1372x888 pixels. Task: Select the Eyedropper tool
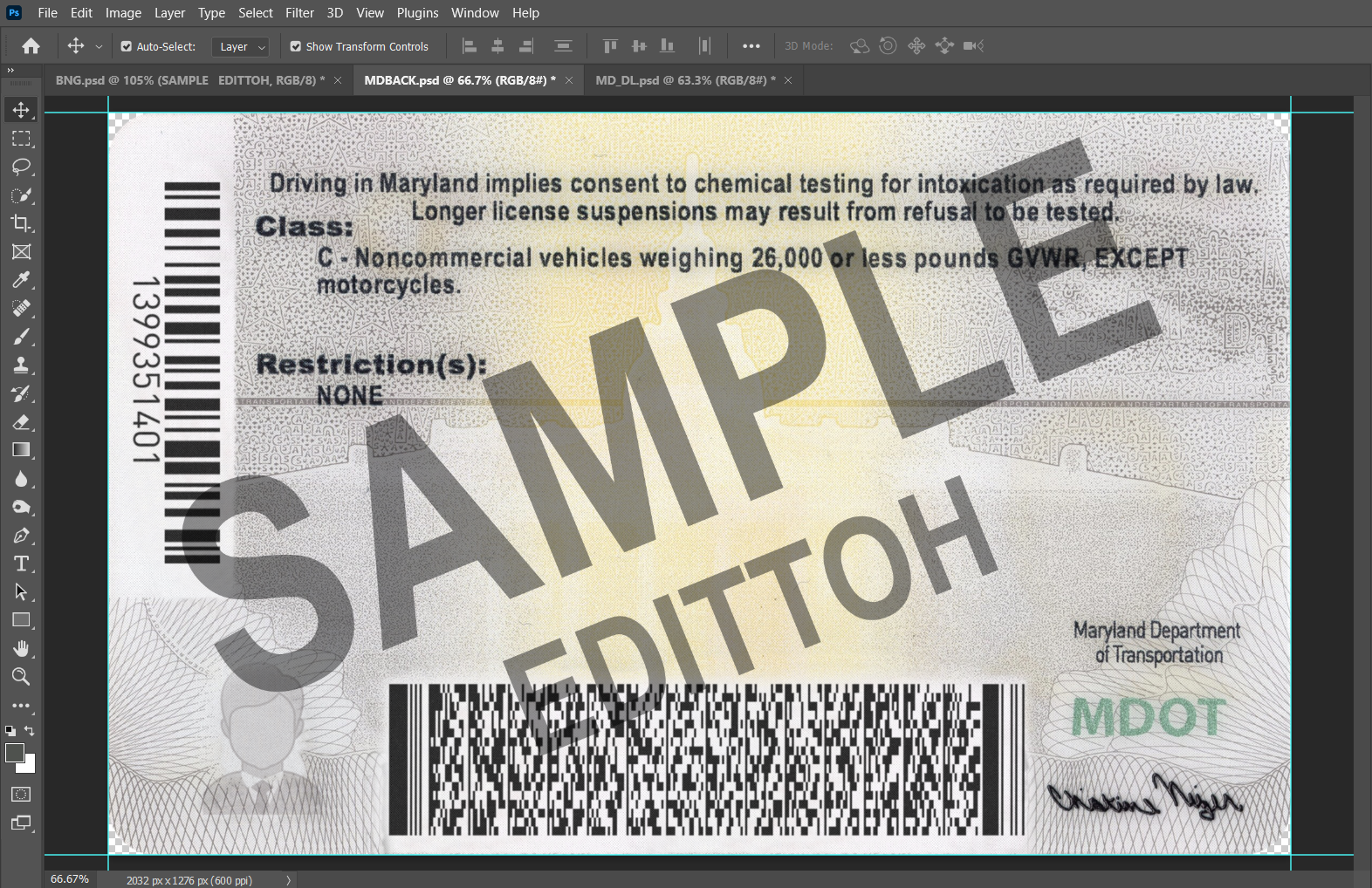pyautogui.click(x=21, y=280)
